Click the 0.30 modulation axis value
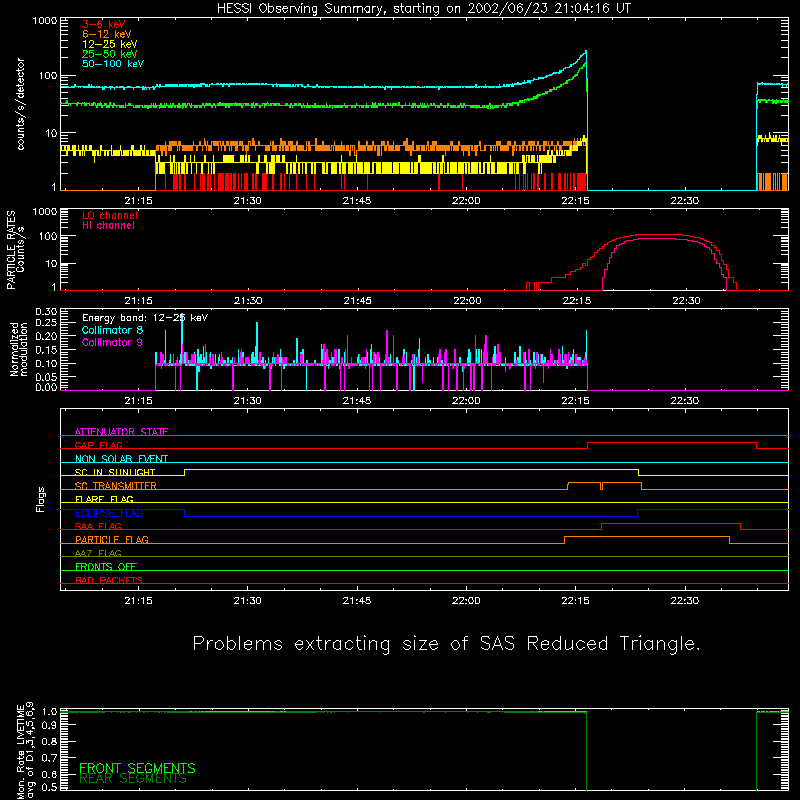 click(46, 311)
